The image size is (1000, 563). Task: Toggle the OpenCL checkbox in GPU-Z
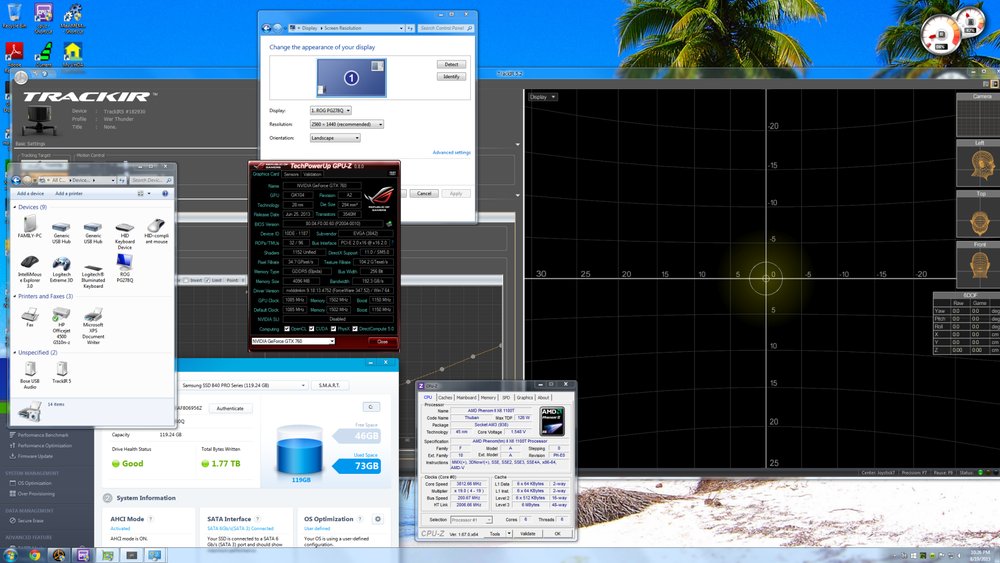click(x=286, y=329)
